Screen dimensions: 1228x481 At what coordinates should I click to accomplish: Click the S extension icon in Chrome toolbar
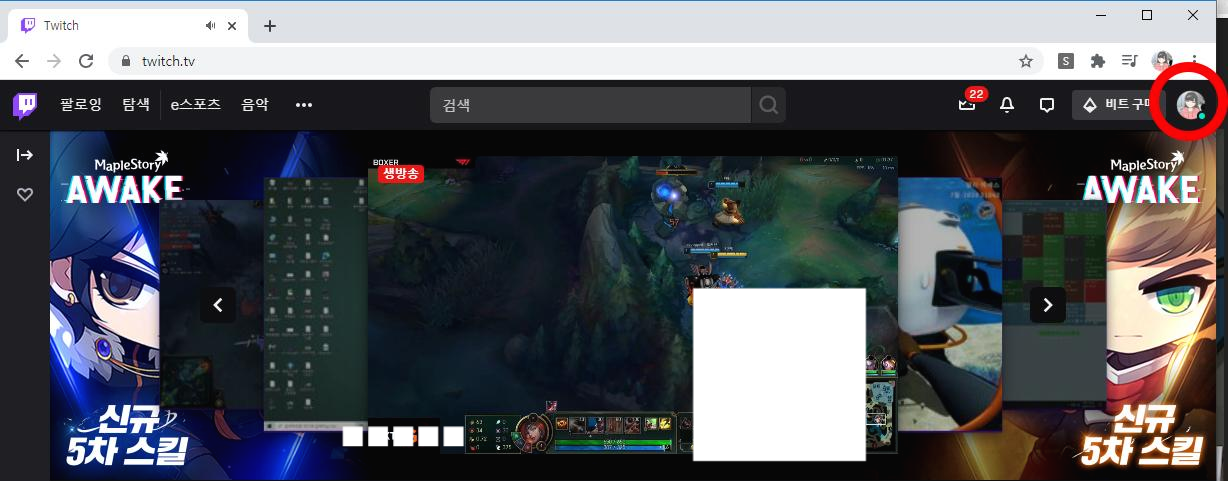(x=1066, y=61)
